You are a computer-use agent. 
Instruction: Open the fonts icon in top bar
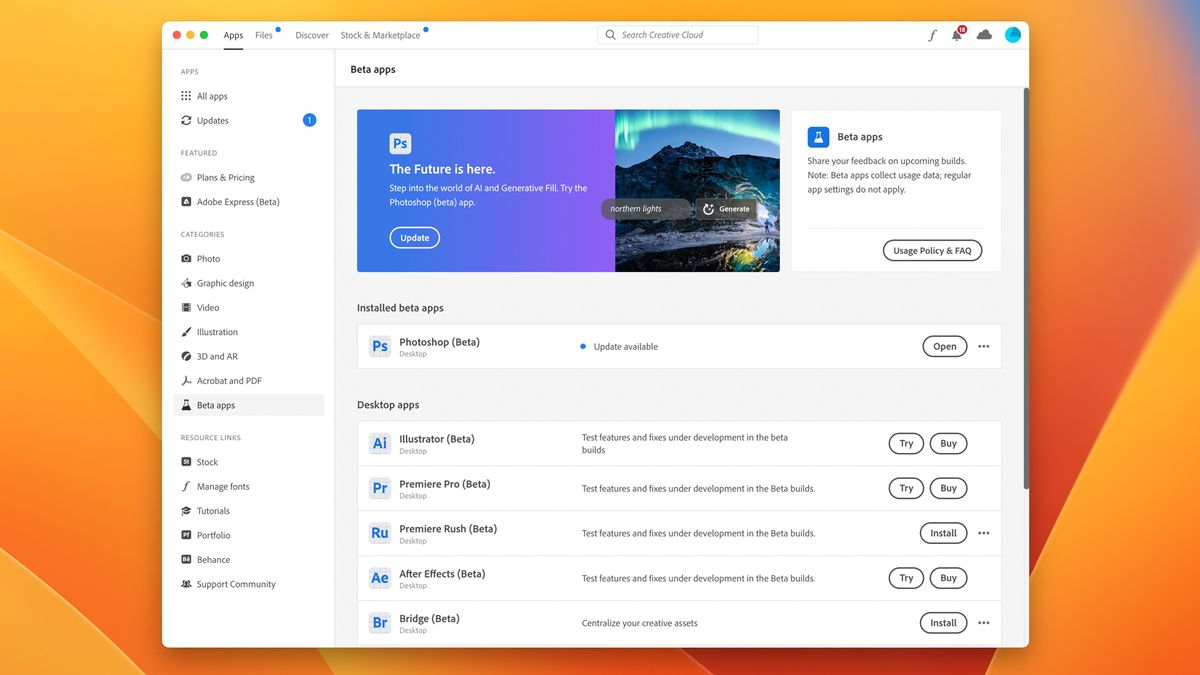(932, 35)
